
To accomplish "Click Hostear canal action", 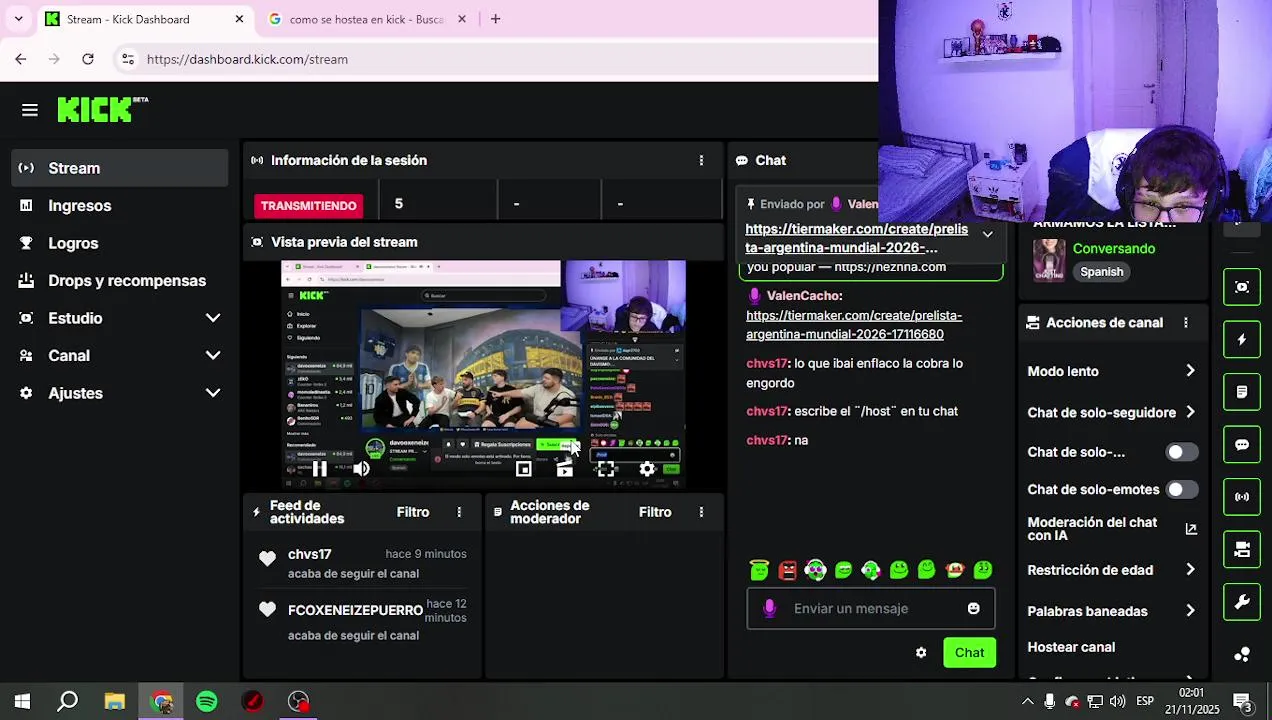I will pyautogui.click(x=1071, y=647).
